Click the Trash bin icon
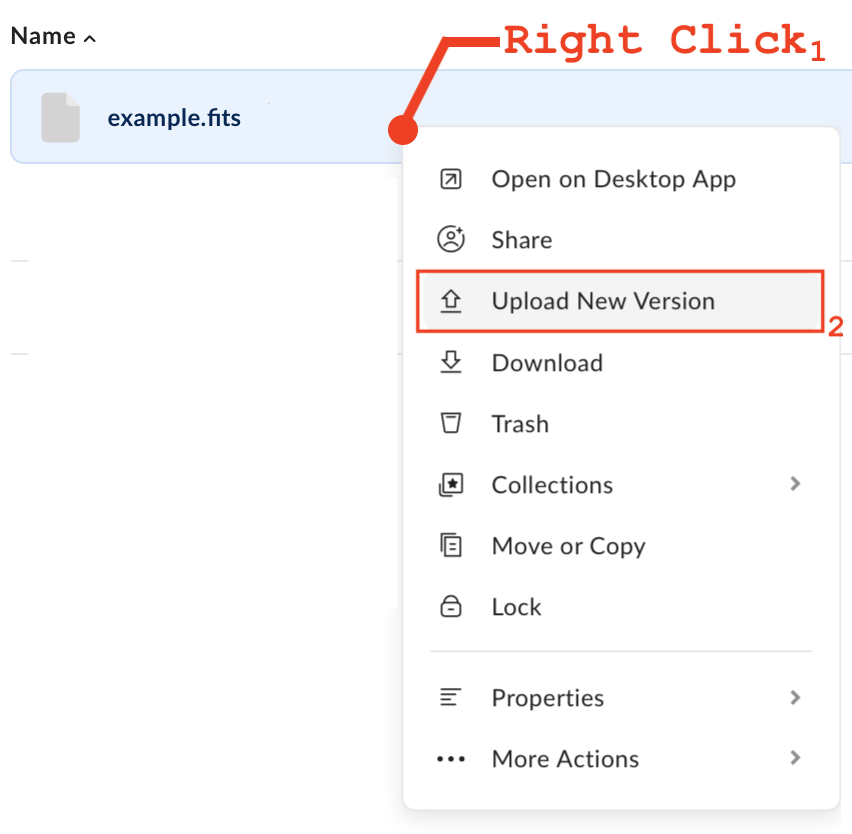Image resolution: width=852 pixels, height=834 pixels. coord(451,424)
